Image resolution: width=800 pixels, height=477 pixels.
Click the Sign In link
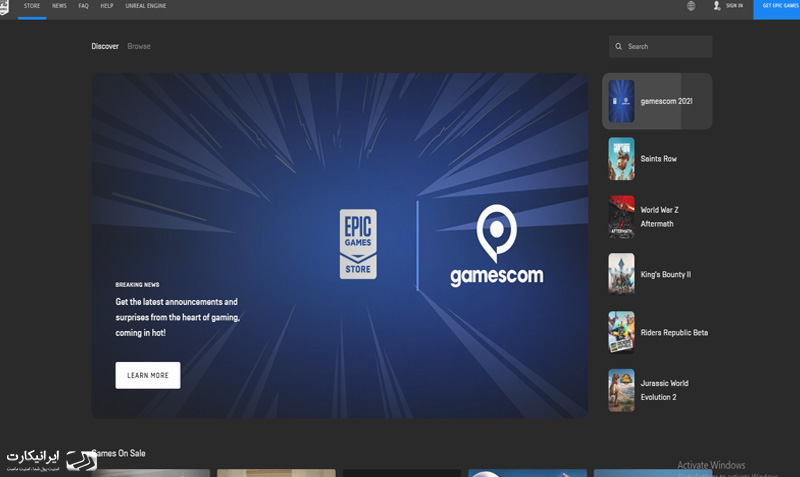(734, 6)
